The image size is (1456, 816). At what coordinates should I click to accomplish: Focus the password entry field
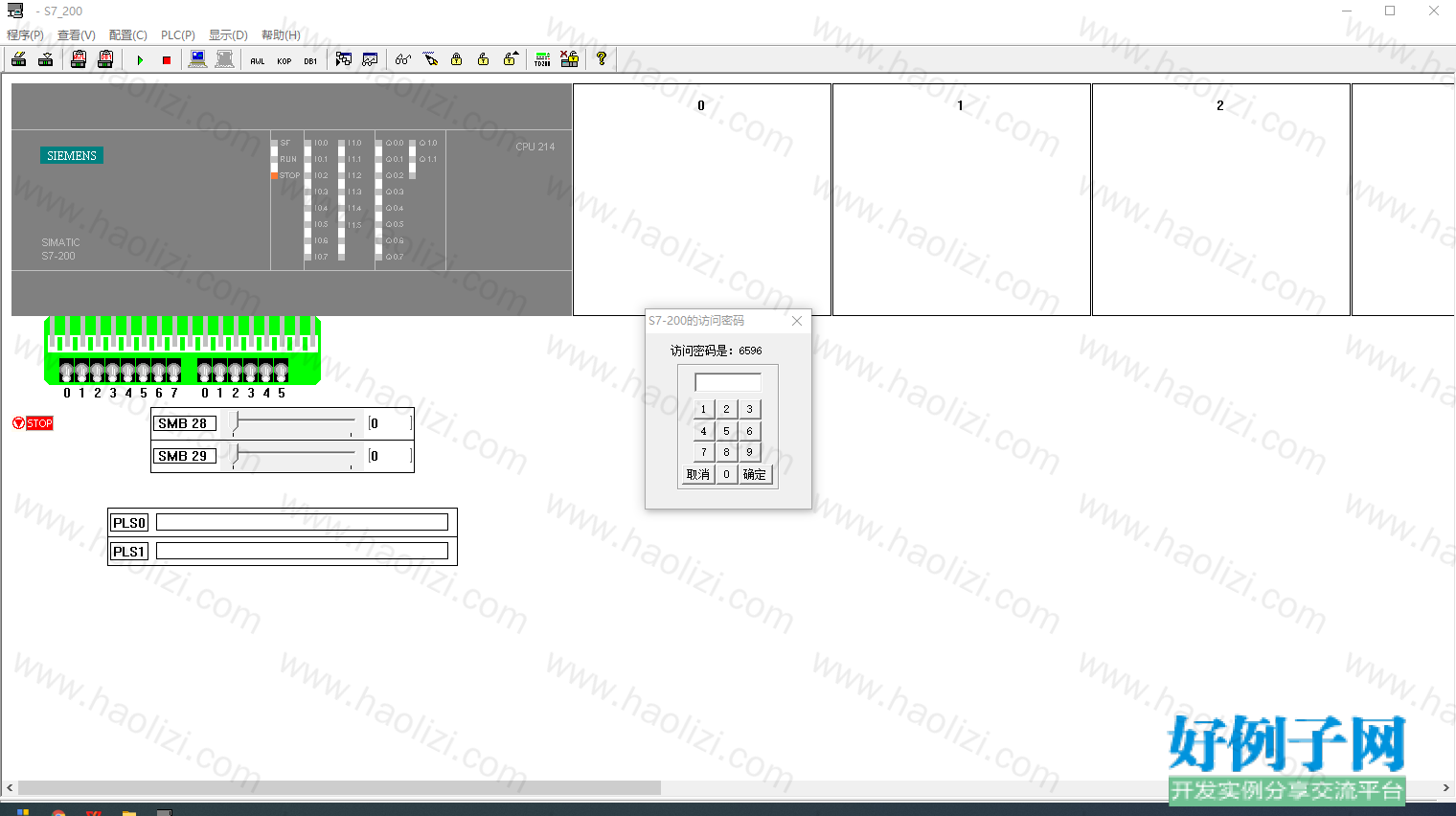point(728,382)
